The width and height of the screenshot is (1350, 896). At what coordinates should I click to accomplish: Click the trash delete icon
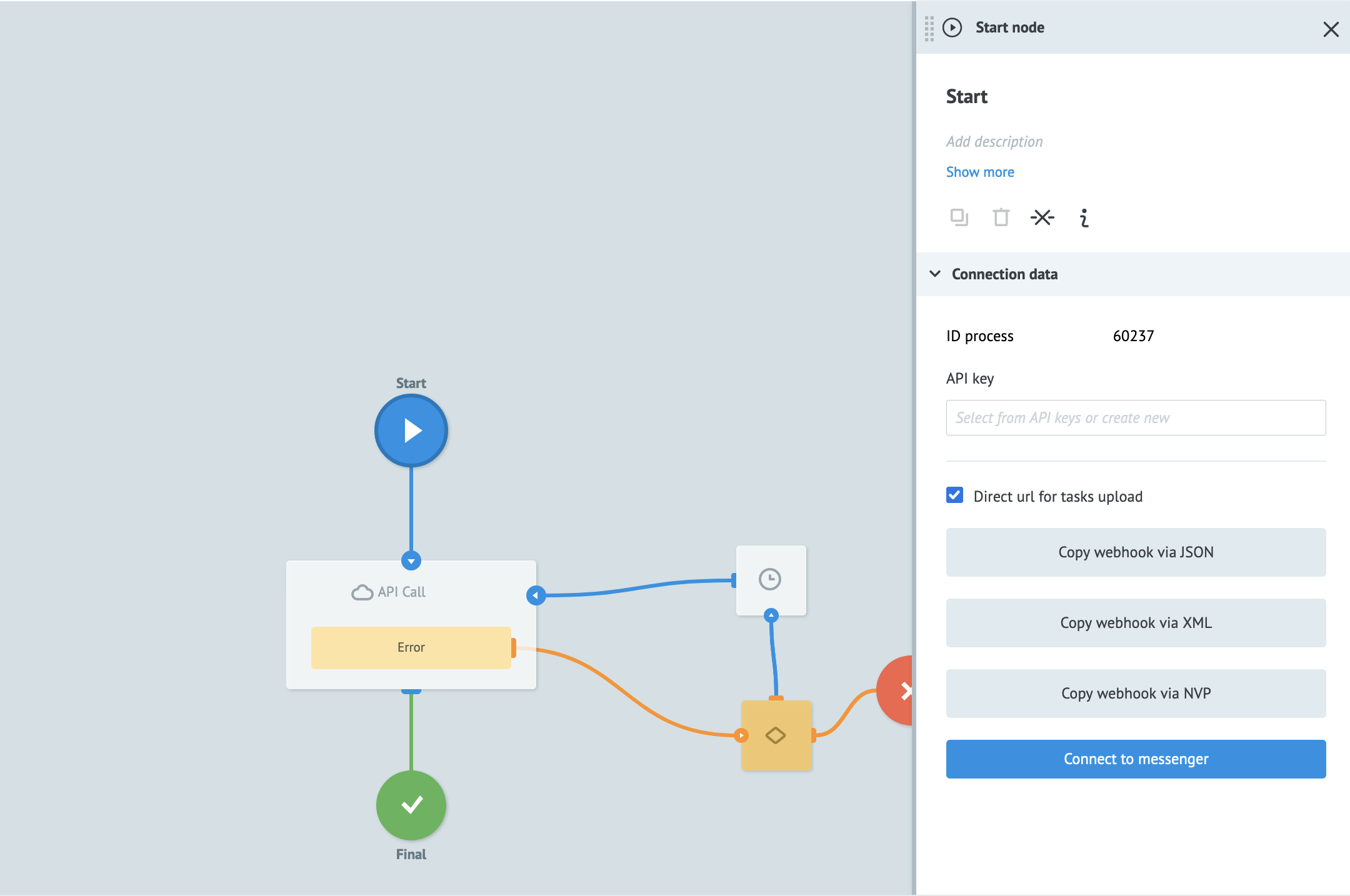click(x=1001, y=217)
